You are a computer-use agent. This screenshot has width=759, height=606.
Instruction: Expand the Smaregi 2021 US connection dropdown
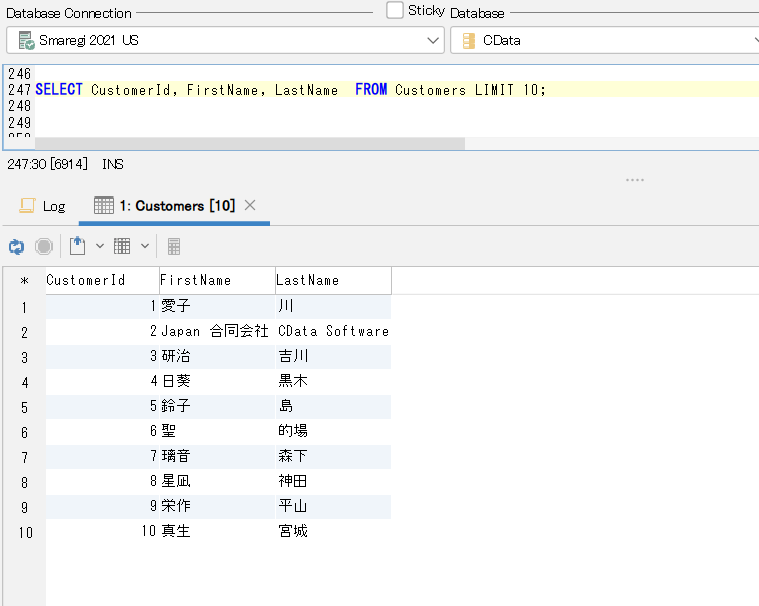pyautogui.click(x=433, y=41)
